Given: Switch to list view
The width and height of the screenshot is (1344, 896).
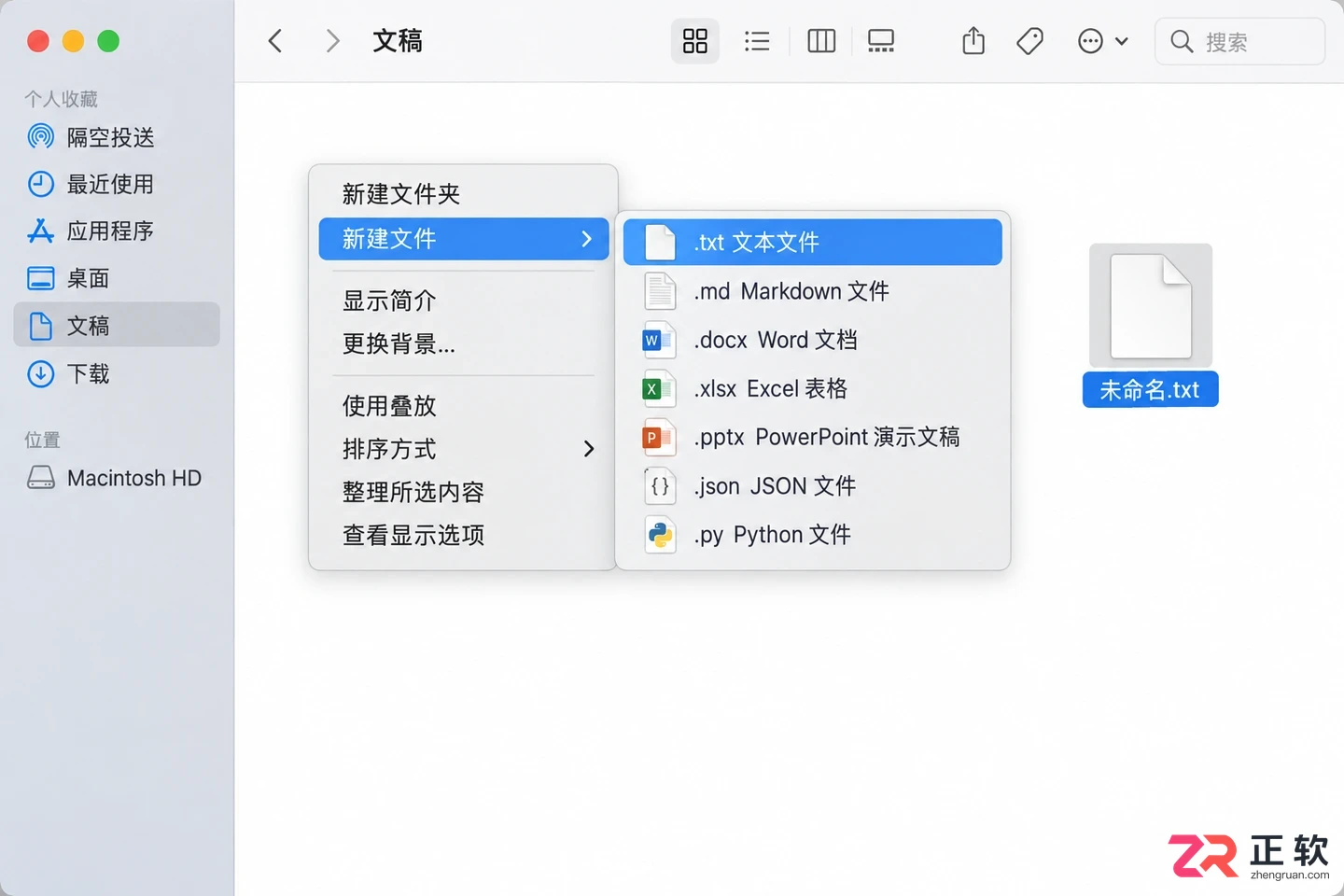Looking at the screenshot, I should point(757,41).
